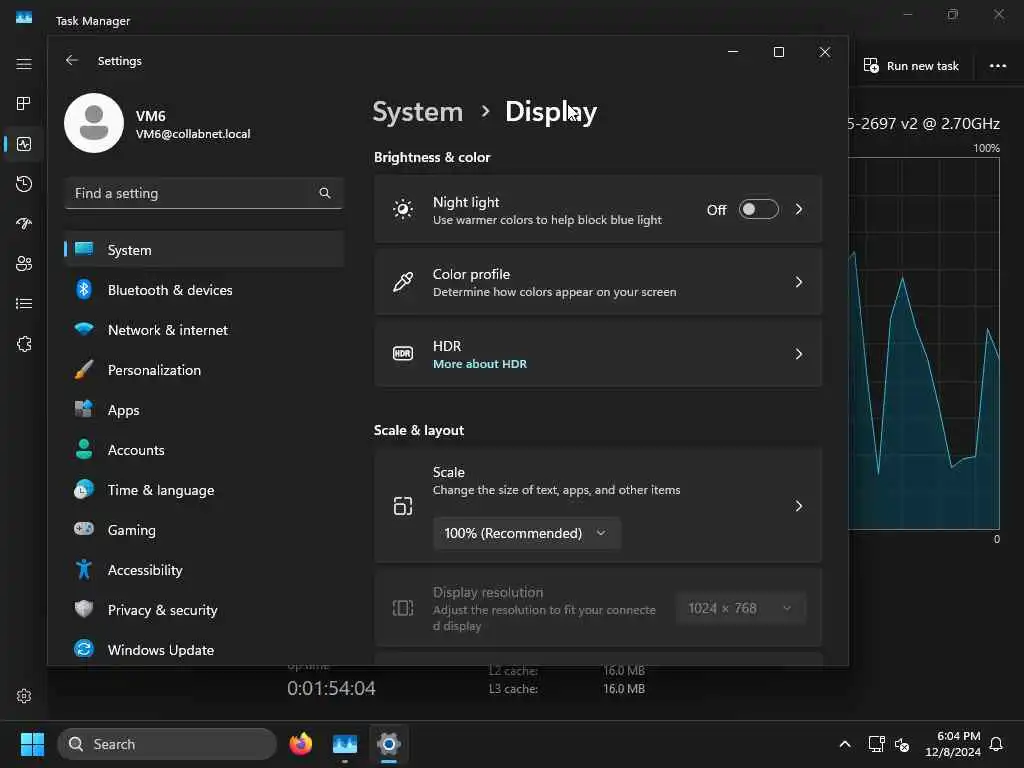Click the Display resolution icon
Screen dimensions: 1024x768
pyautogui.click(x=403, y=608)
